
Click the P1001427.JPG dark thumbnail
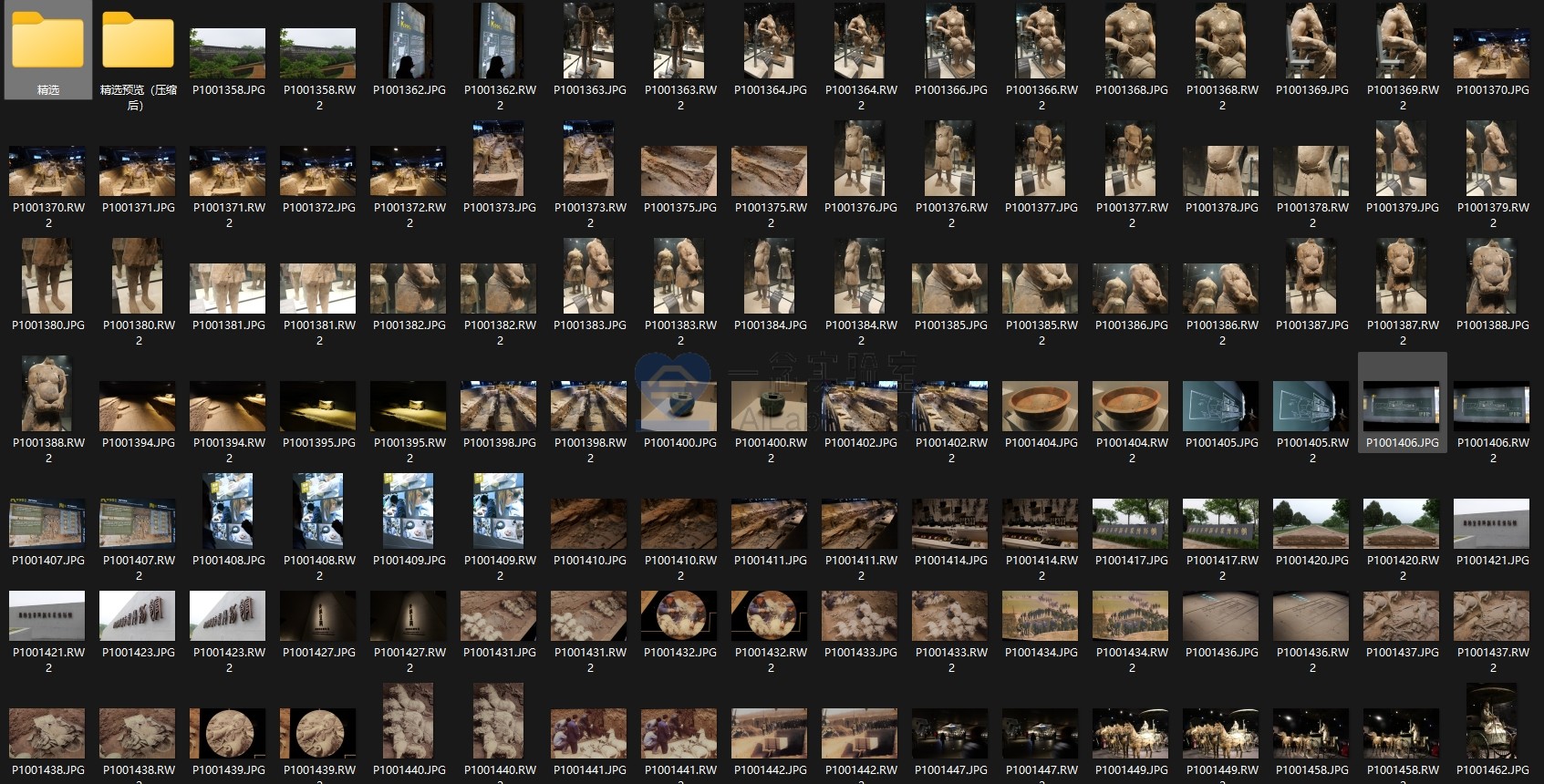(318, 615)
